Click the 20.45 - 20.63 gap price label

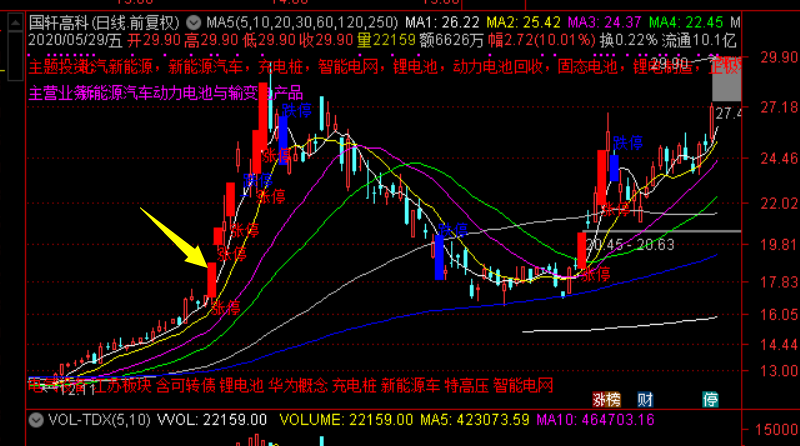pyautogui.click(x=630, y=244)
